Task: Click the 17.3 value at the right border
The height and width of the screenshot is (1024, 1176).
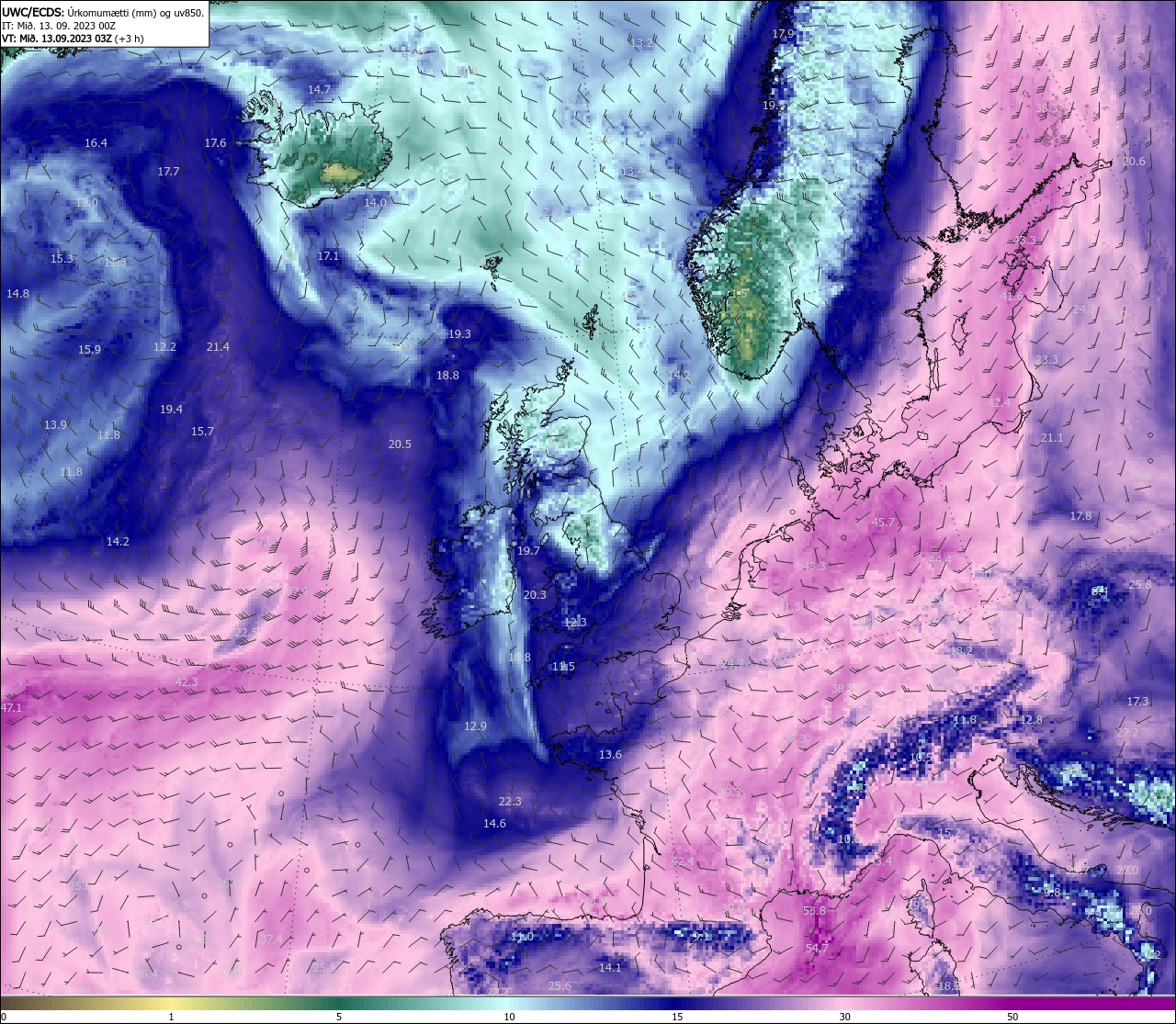Action: (1137, 701)
